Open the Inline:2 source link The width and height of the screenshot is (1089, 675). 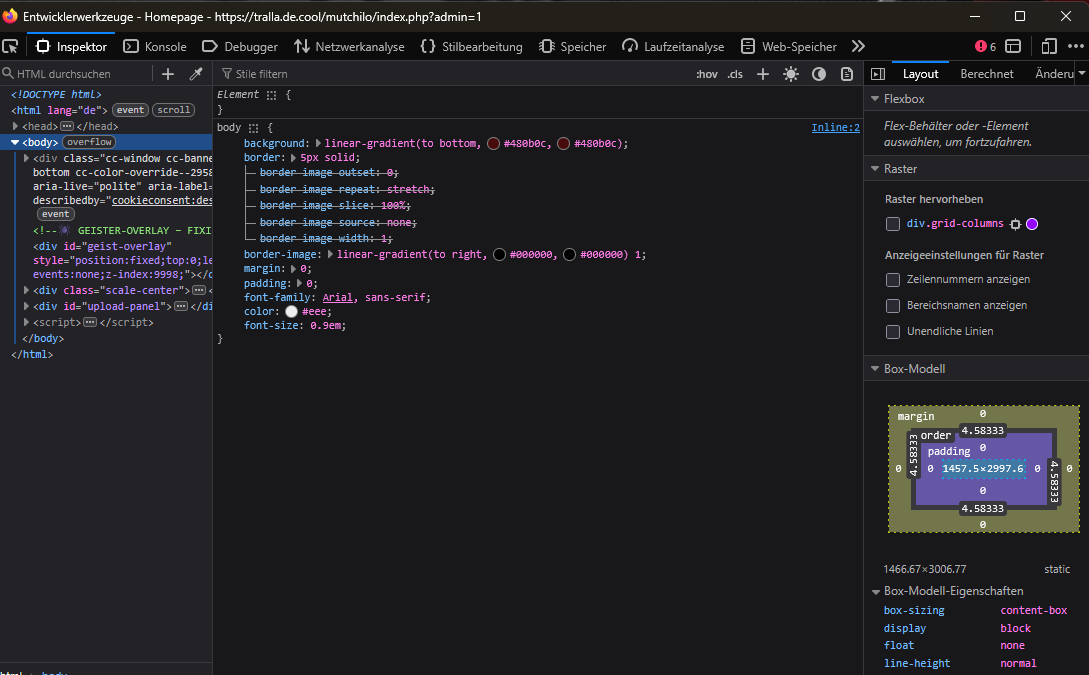[835, 128]
